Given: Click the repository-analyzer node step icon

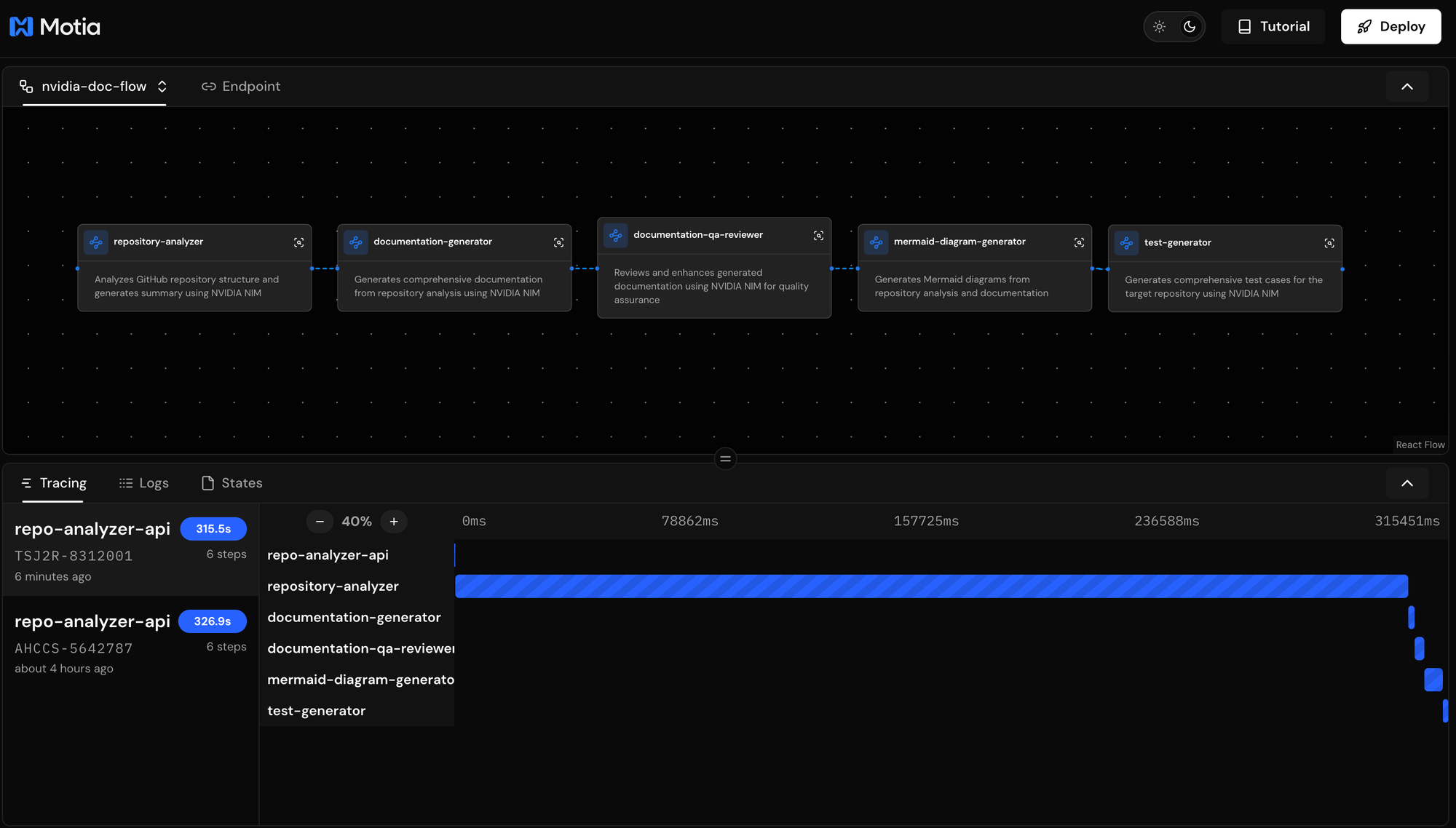Looking at the screenshot, I should pyautogui.click(x=96, y=242).
